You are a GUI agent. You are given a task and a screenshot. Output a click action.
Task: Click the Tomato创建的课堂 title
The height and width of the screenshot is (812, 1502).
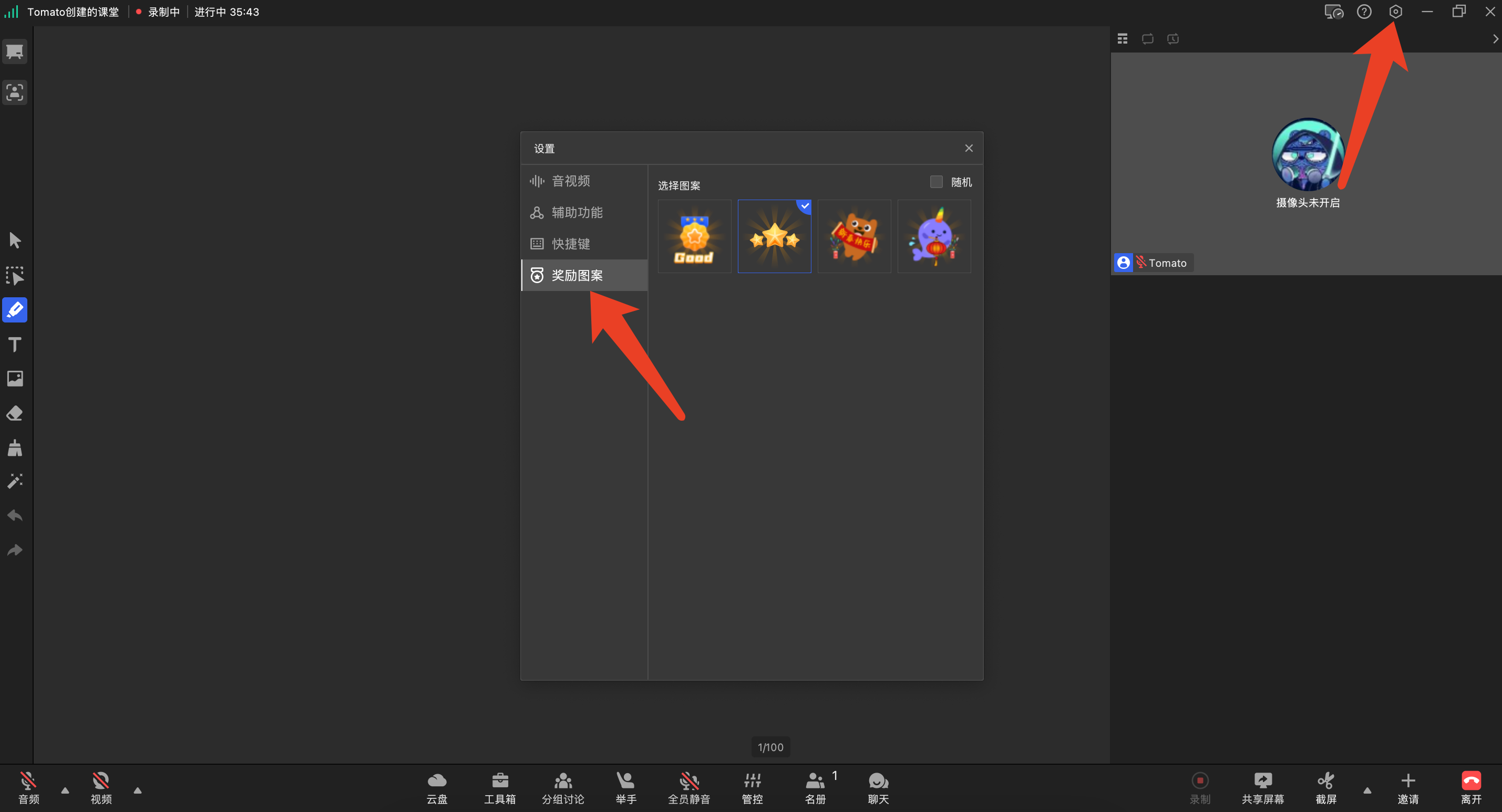[x=73, y=12]
